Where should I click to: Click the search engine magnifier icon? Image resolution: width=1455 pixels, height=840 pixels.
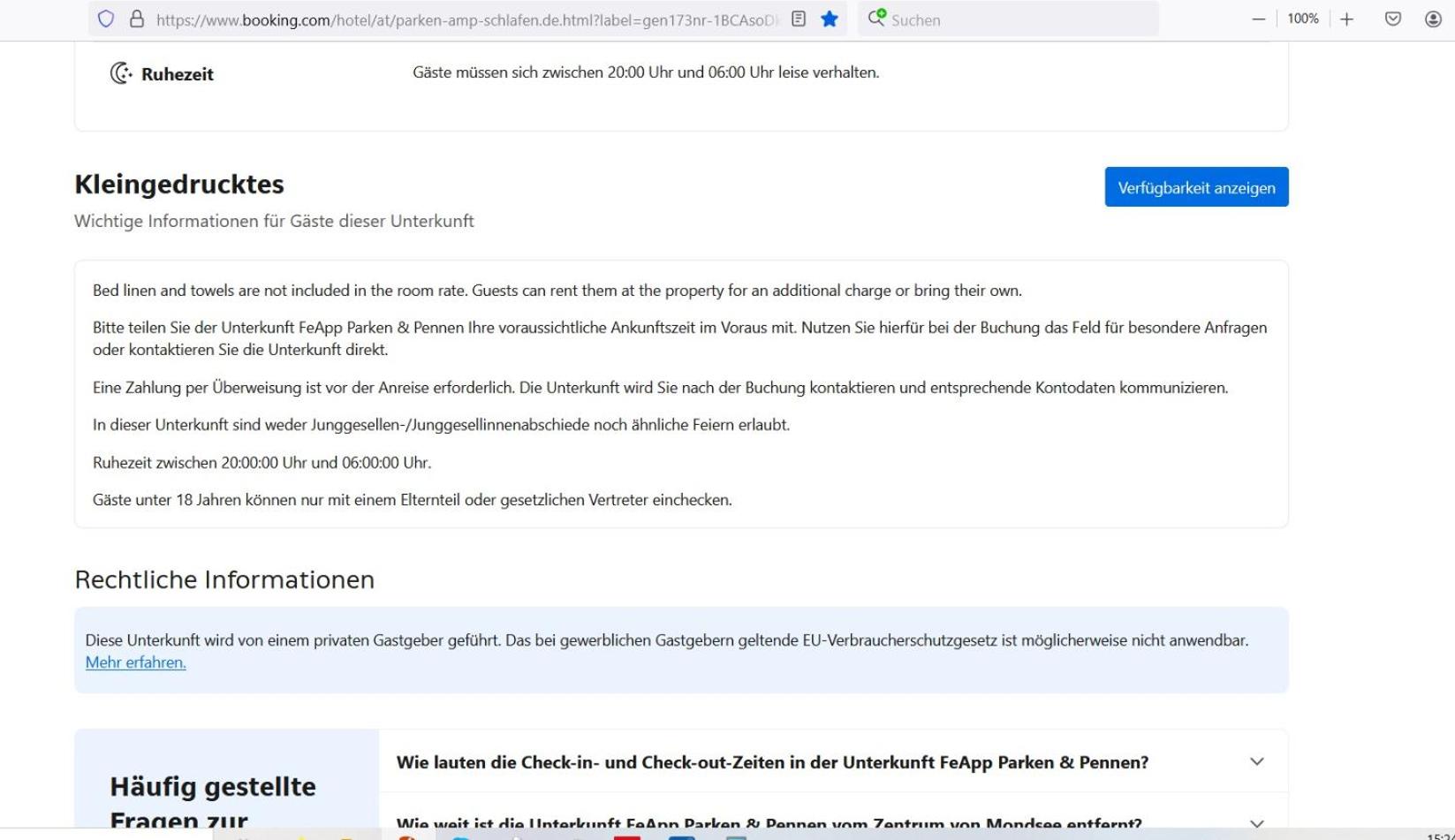876,18
